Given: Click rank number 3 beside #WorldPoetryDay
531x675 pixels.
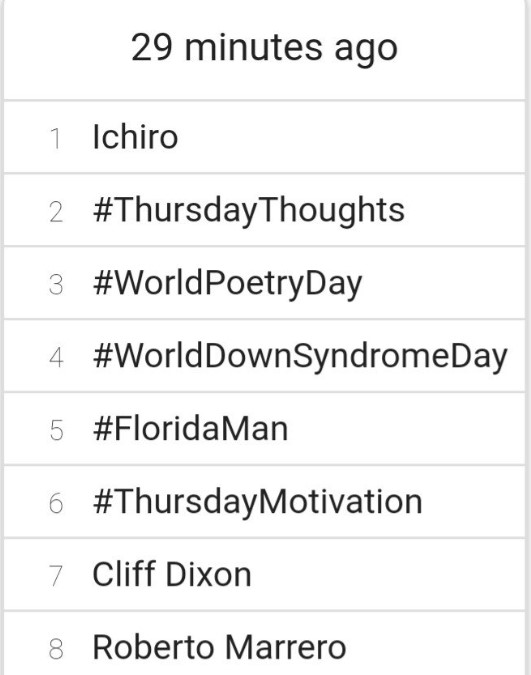Looking at the screenshot, I should (56, 285).
